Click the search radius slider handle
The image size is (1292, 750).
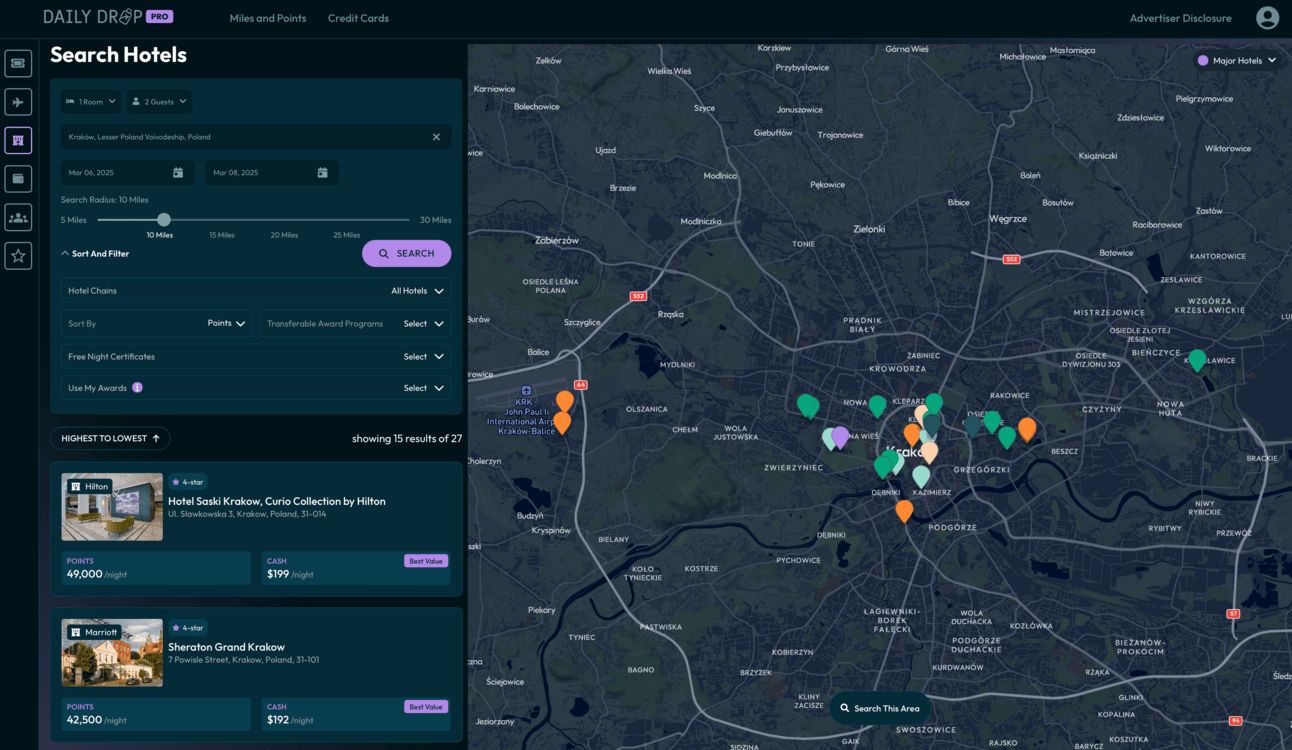(x=164, y=220)
